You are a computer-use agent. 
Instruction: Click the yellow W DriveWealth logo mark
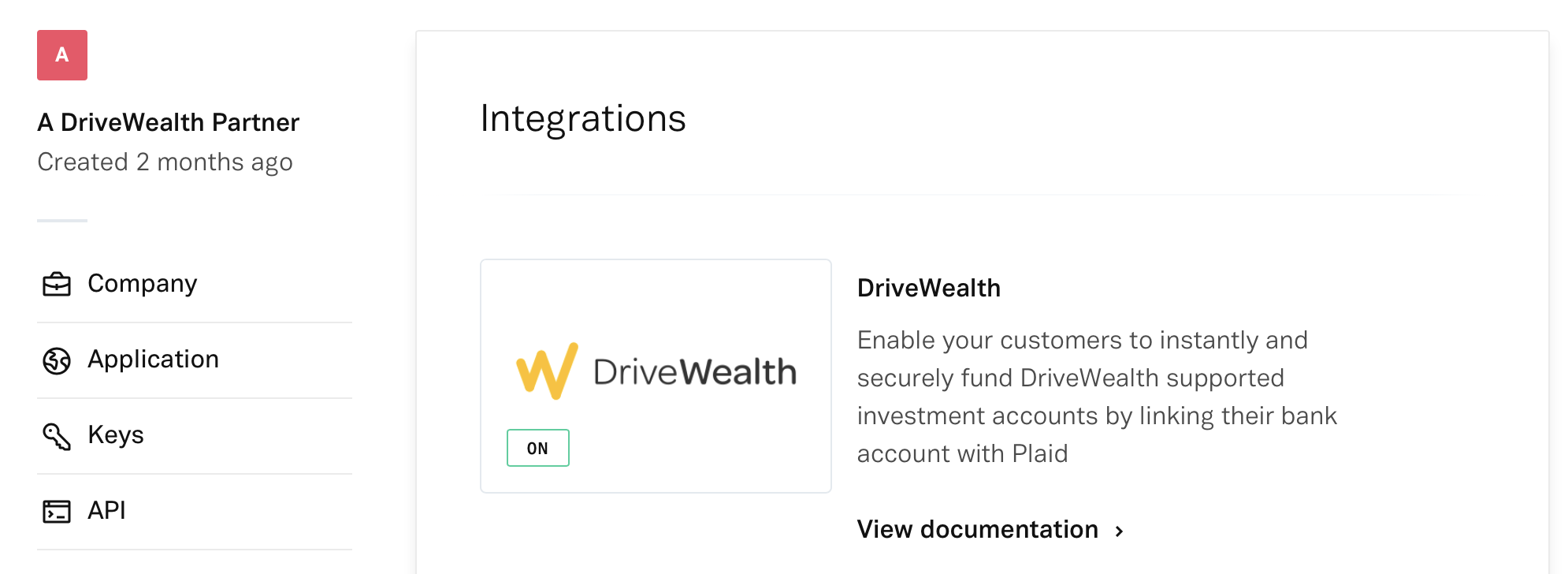[x=547, y=371]
